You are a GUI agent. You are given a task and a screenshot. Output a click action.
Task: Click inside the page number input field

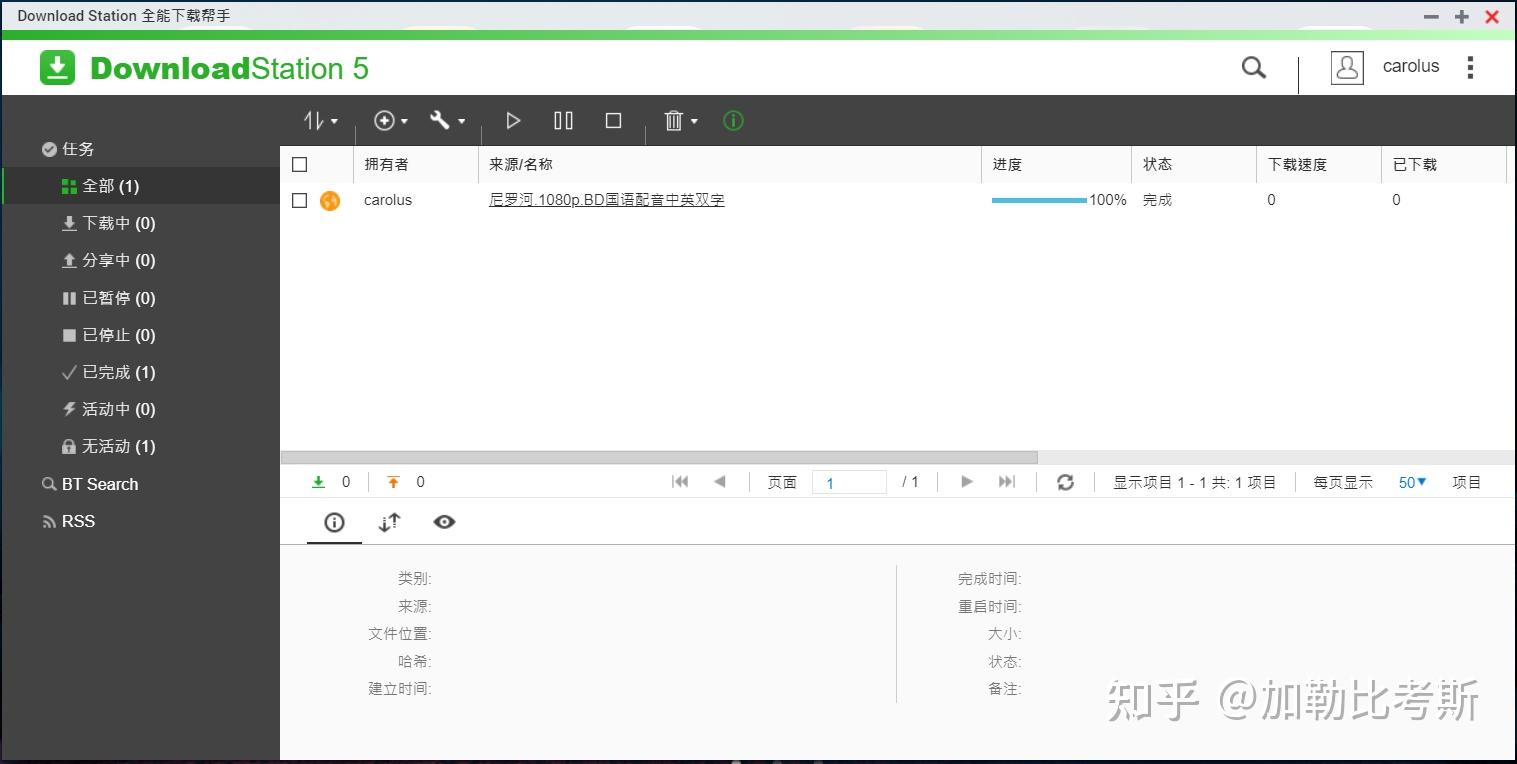(x=849, y=482)
